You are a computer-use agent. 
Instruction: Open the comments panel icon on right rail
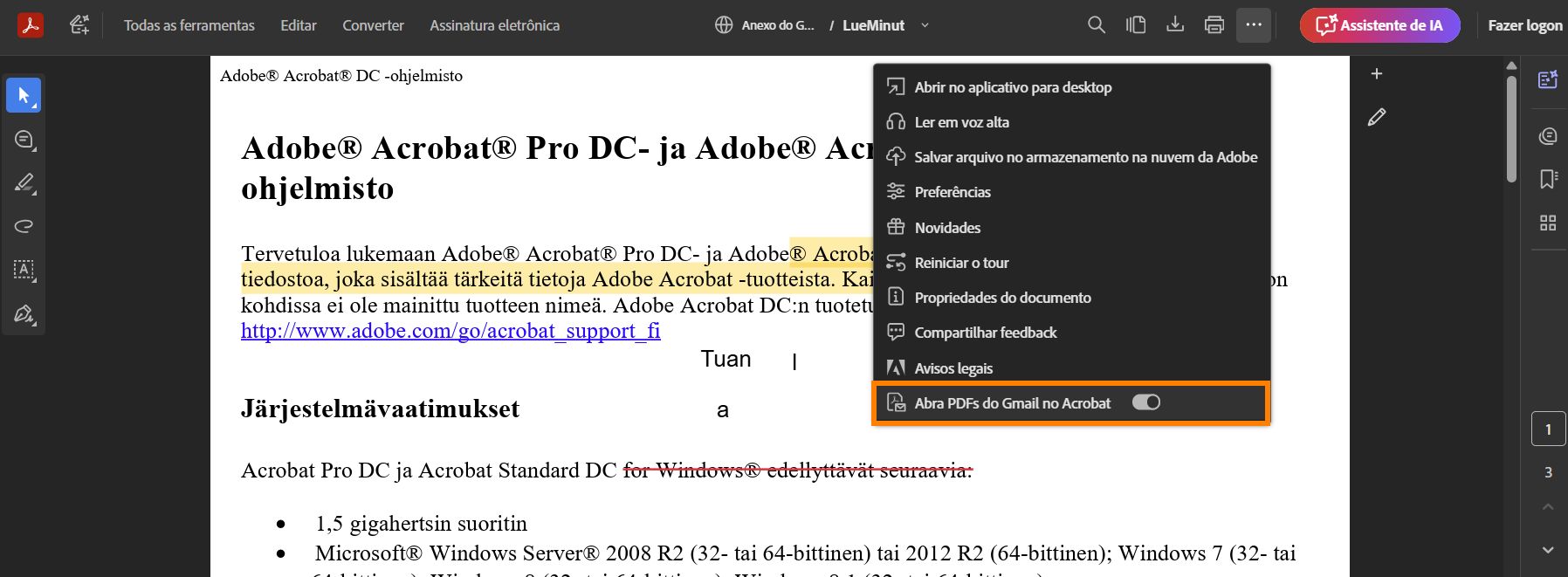pyautogui.click(x=1548, y=136)
